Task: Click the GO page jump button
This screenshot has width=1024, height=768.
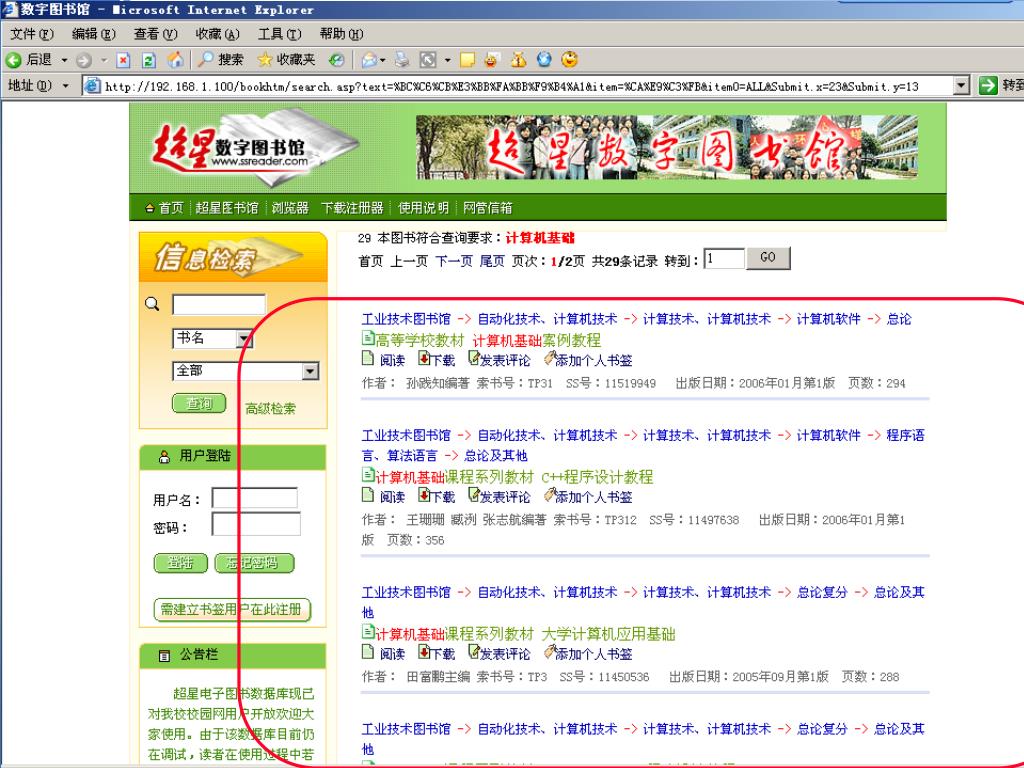Action: [768, 258]
